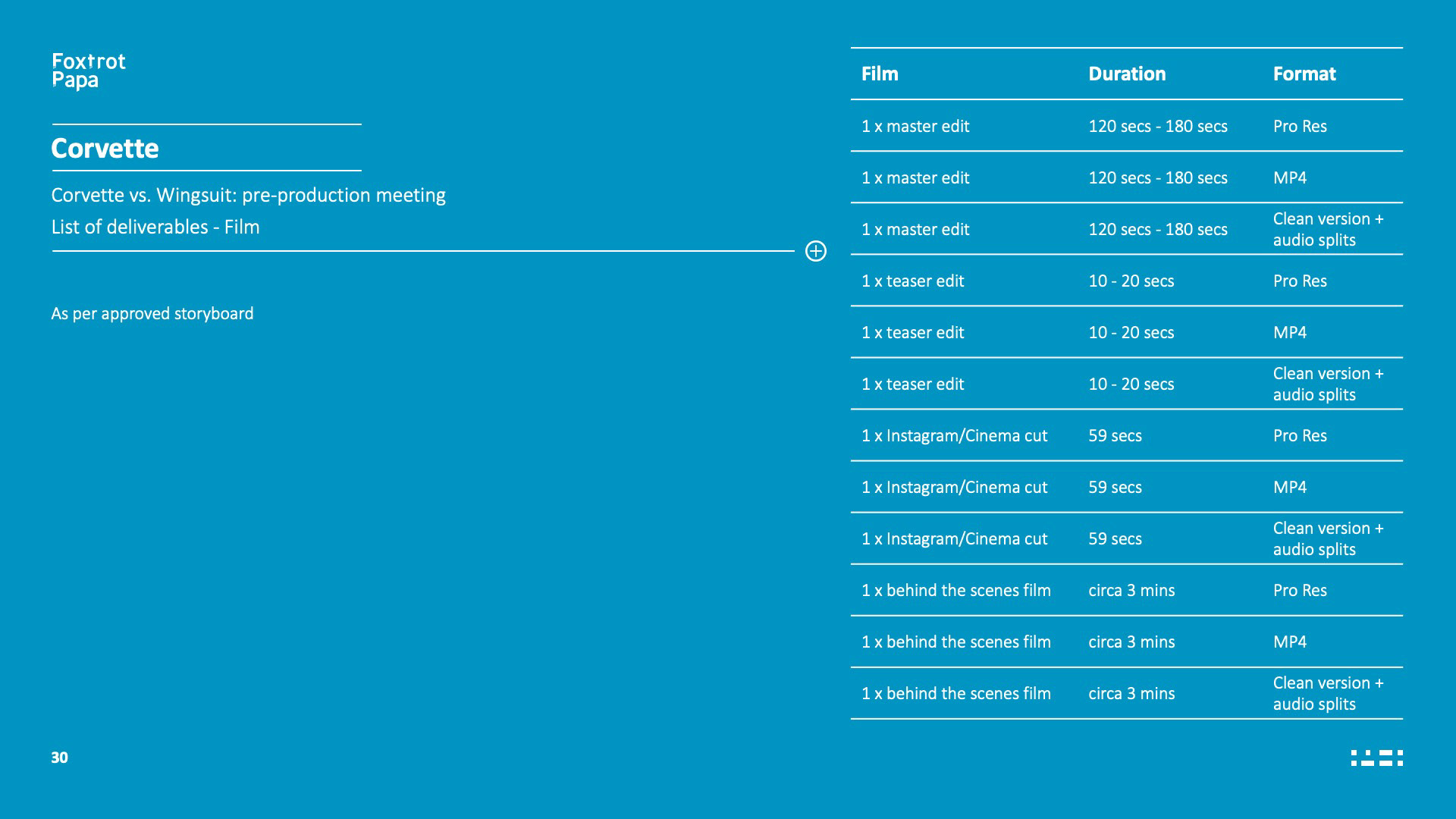Click first '120 secs - 180 secs' duration
The image size is (1456, 819).
click(x=1157, y=127)
